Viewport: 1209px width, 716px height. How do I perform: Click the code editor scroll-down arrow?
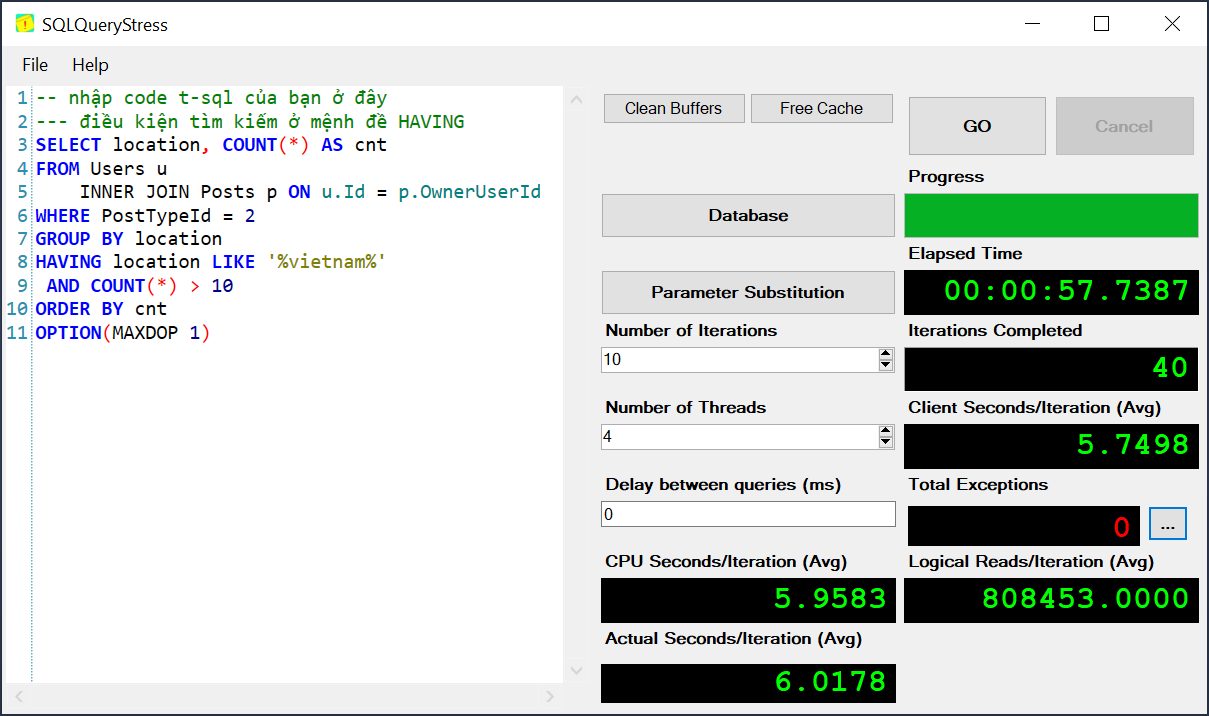tap(576, 670)
